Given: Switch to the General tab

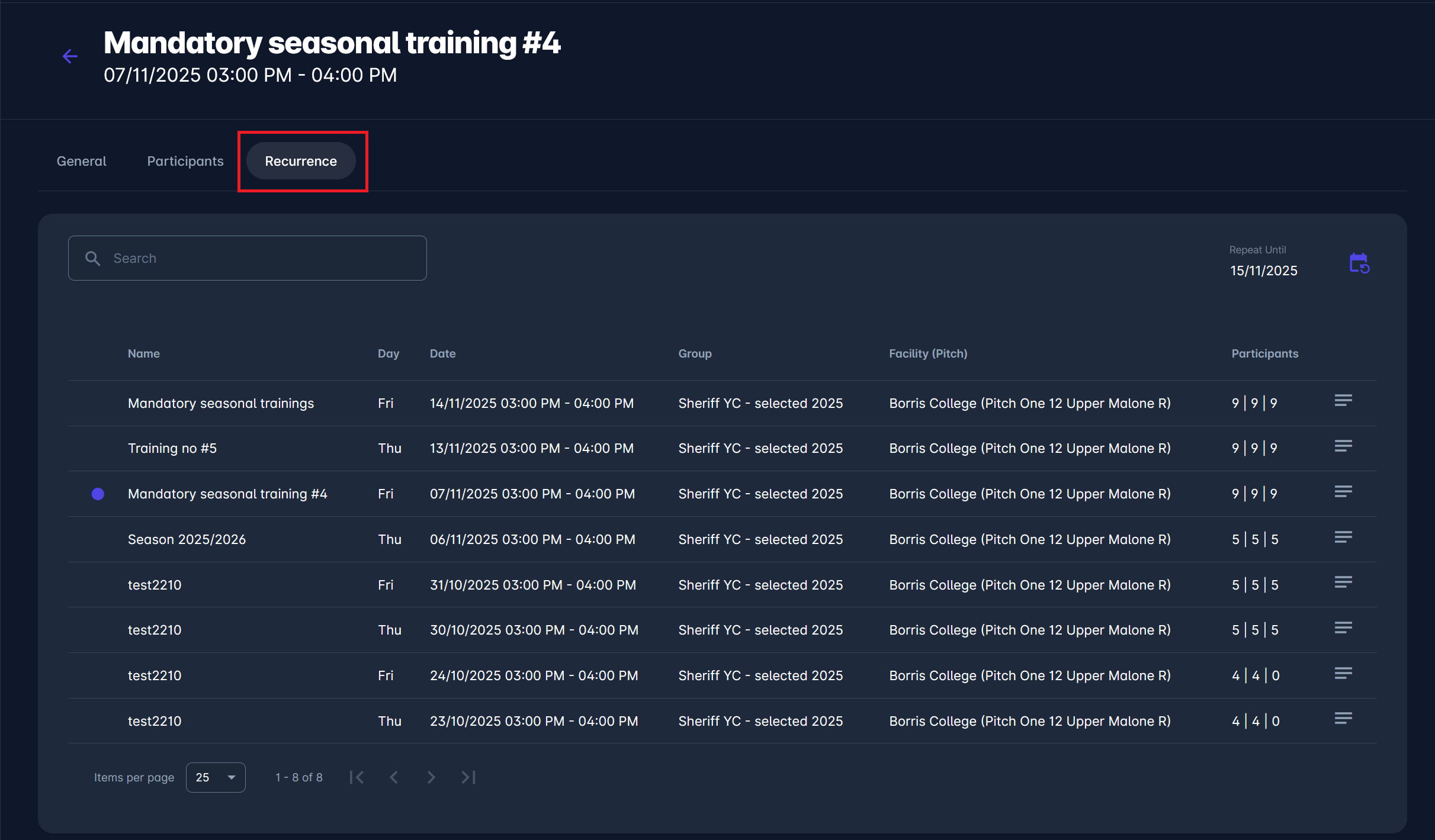Looking at the screenshot, I should point(81,161).
